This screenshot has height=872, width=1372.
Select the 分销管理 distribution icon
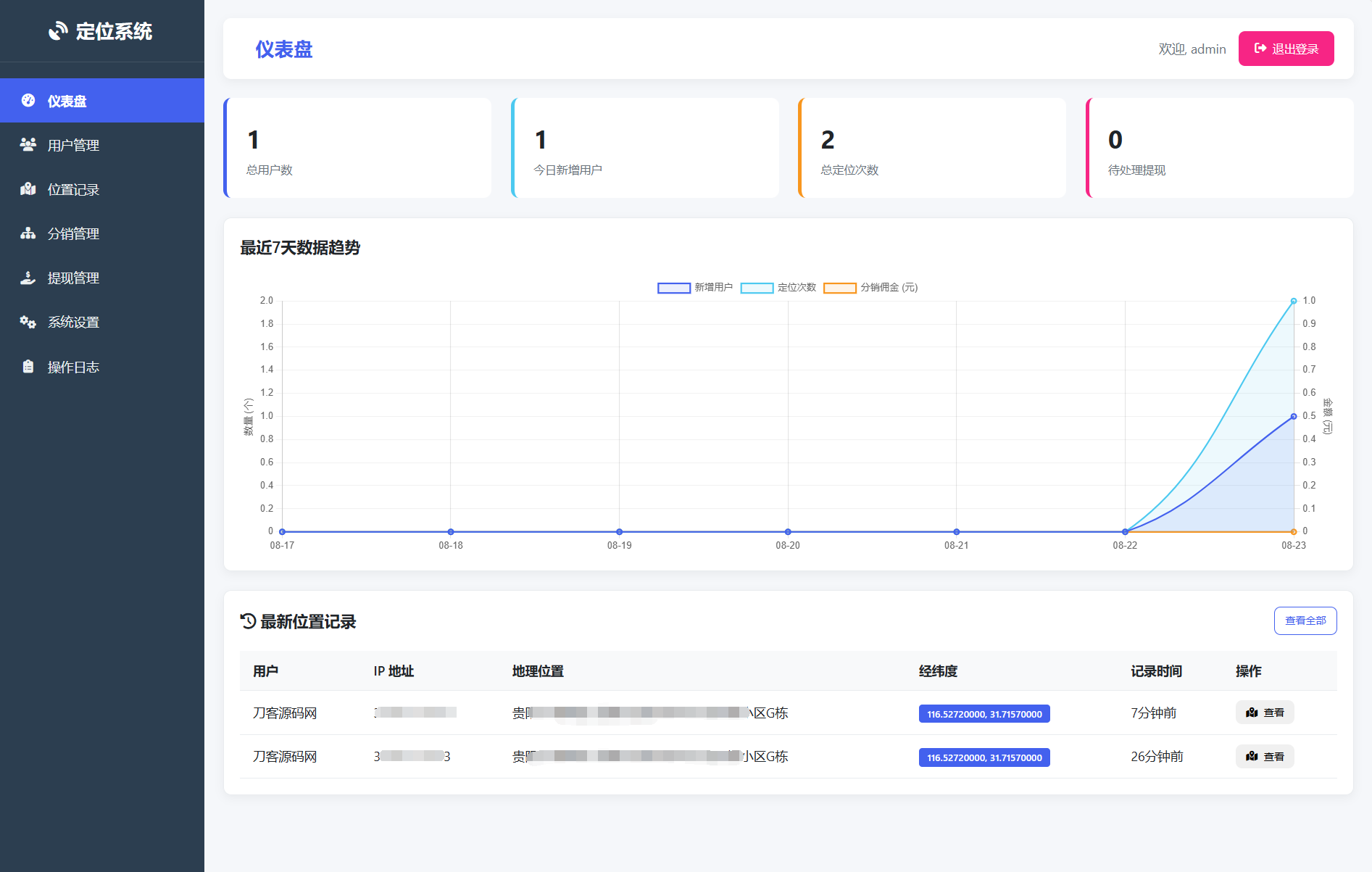(x=28, y=233)
